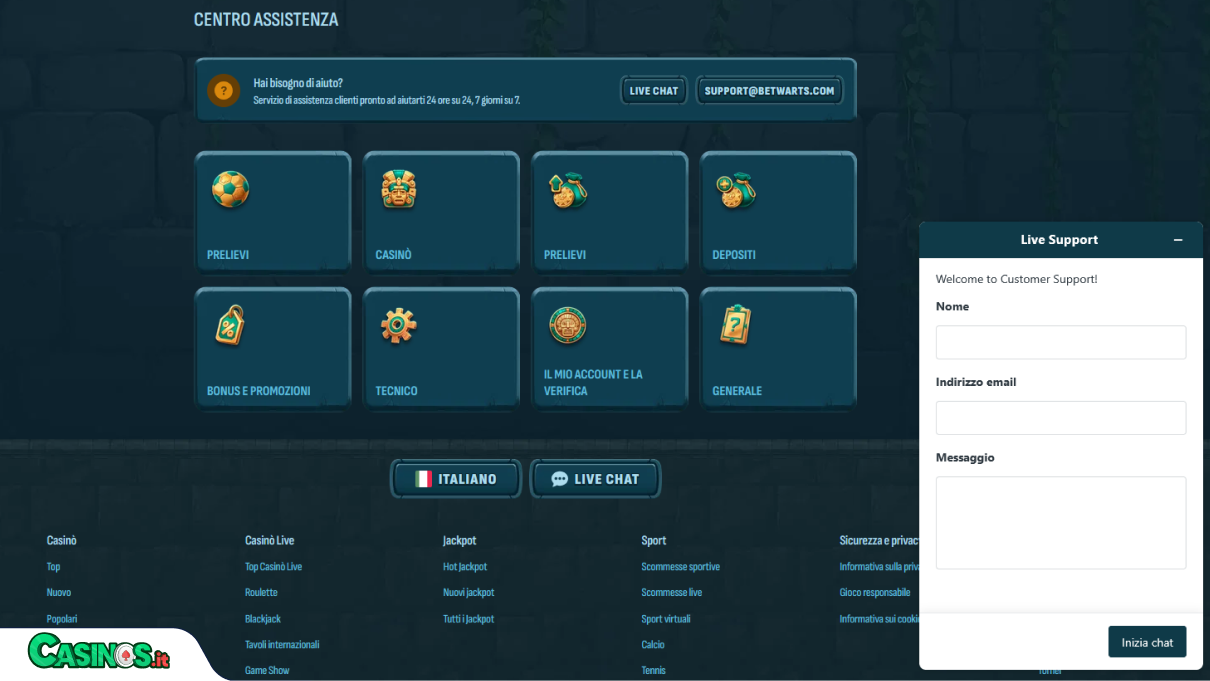The image size is (1210, 681).
Task: Click the Casinò Live footer heading
Action: (x=269, y=540)
